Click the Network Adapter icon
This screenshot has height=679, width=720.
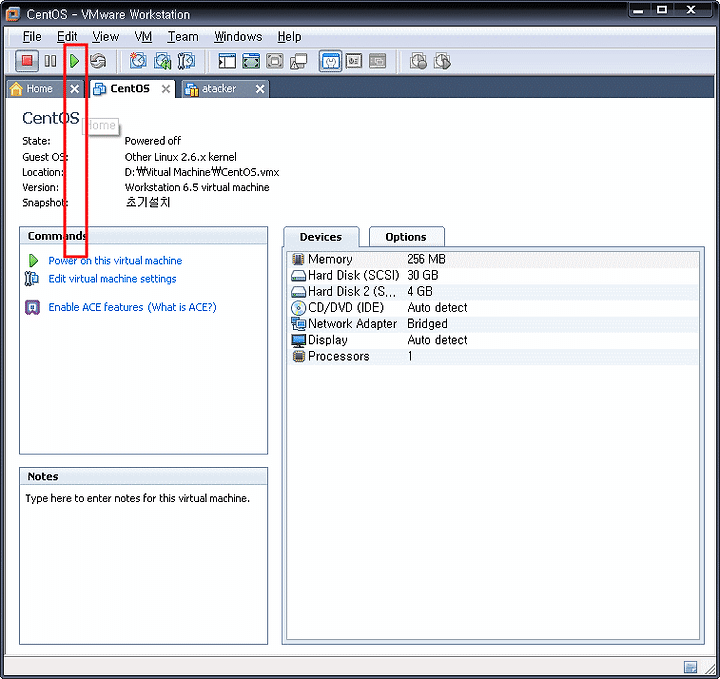pyautogui.click(x=298, y=324)
